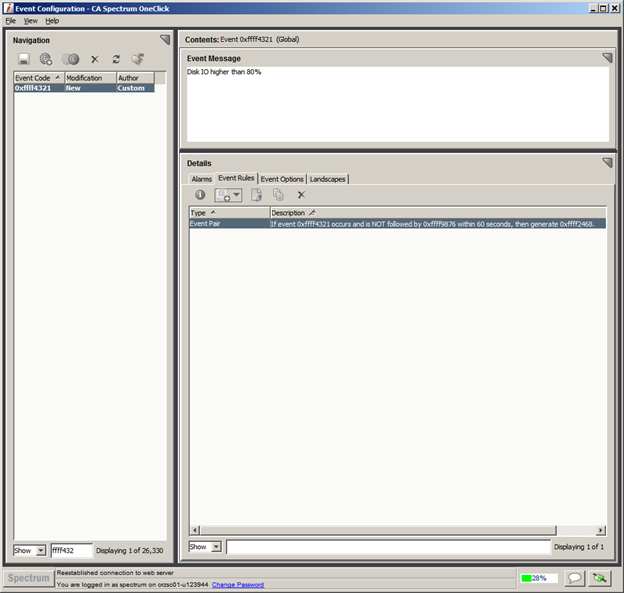Click the empty filter field below the rules table
This screenshot has width=624, height=593.
coord(388,547)
